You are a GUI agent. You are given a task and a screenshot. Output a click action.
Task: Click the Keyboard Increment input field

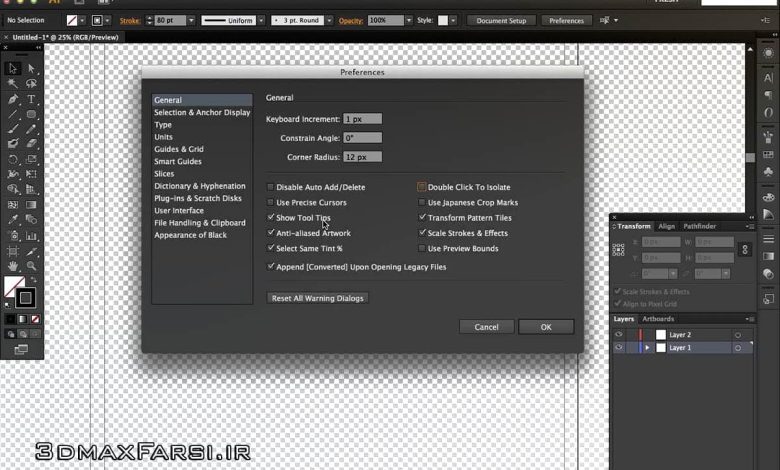[x=363, y=119]
